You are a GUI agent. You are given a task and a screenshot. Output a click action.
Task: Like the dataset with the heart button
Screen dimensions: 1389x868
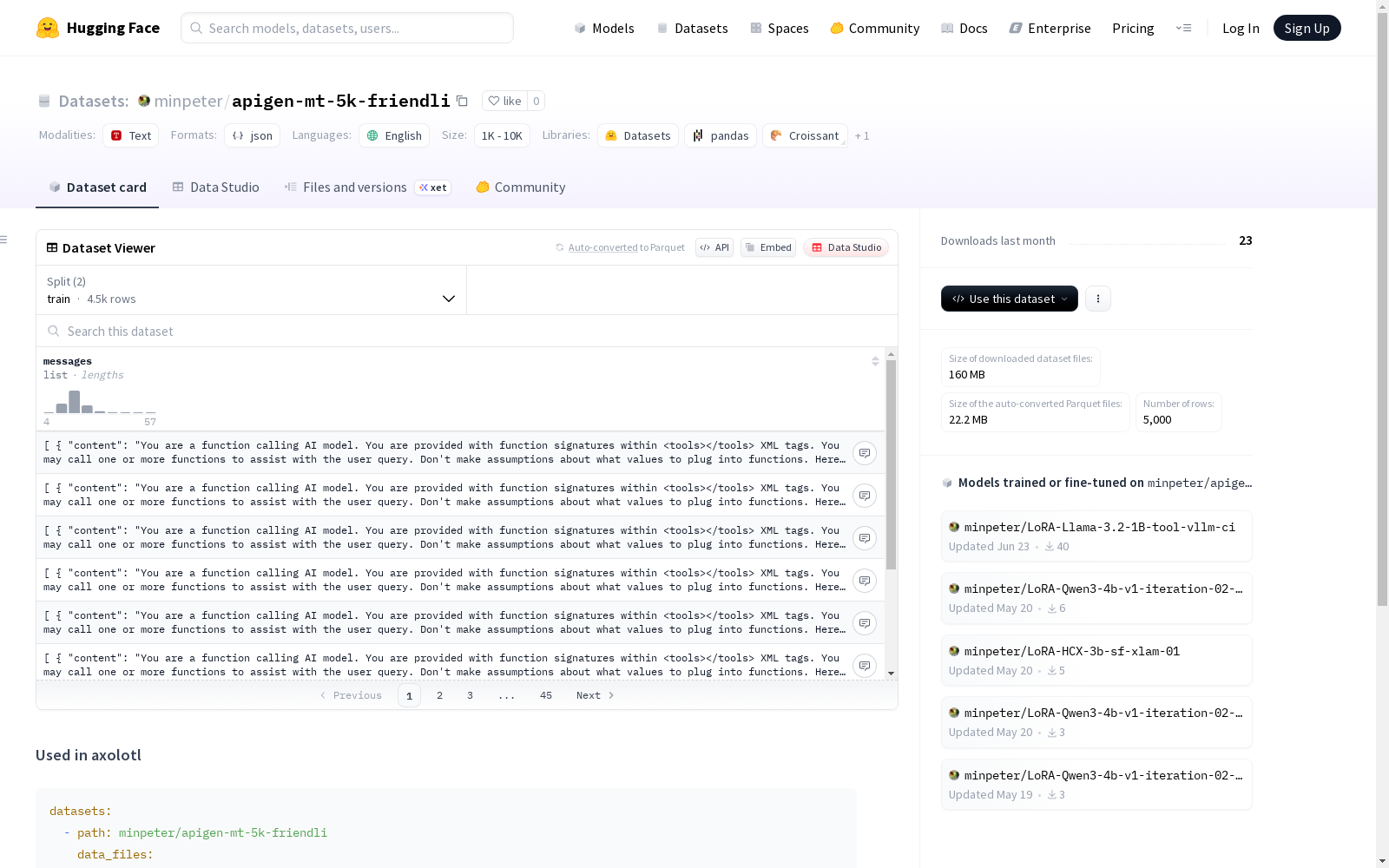pyautogui.click(x=504, y=101)
